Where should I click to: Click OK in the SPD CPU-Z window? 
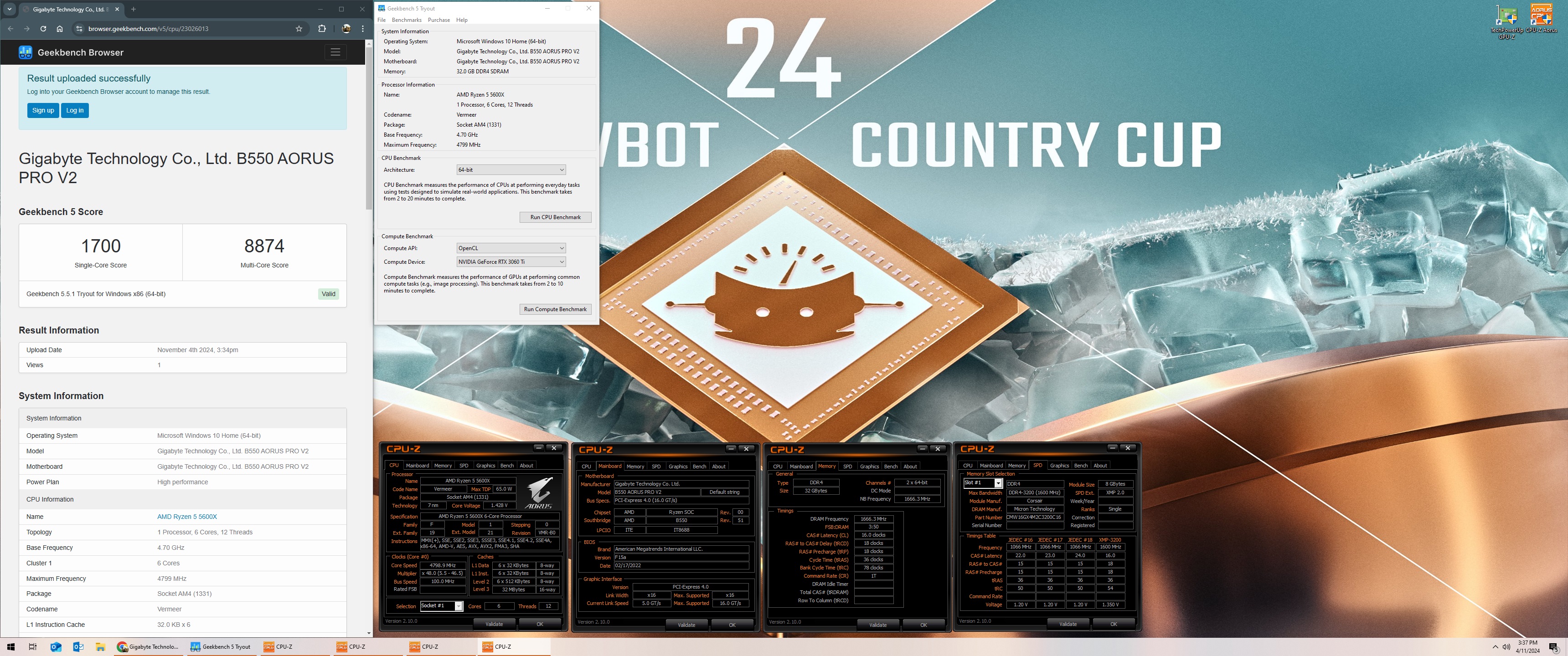(x=1113, y=625)
